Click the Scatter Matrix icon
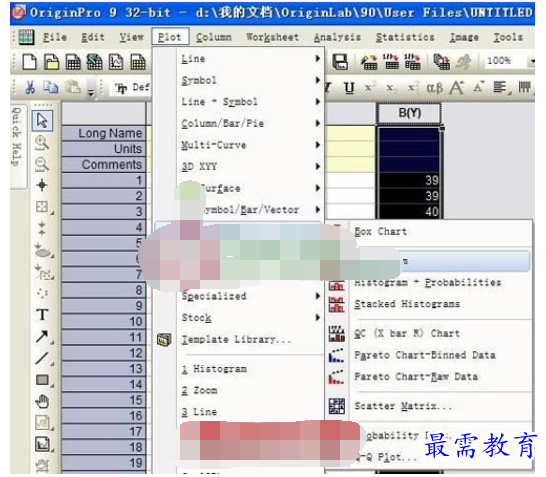The height and width of the screenshot is (477, 546). click(x=337, y=406)
